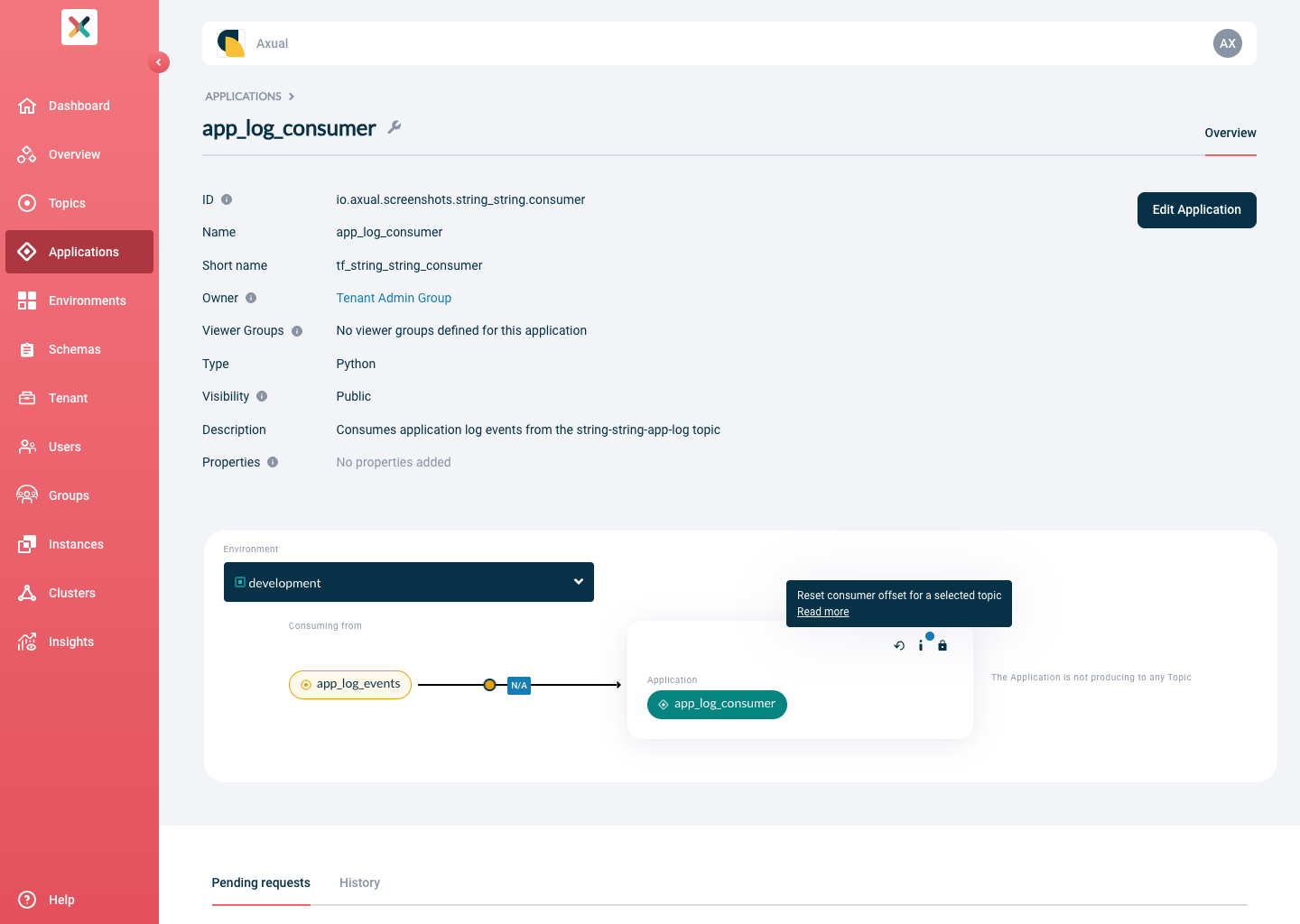Image resolution: width=1300 pixels, height=924 pixels.
Task: Click the not producing to any Topic message
Action: [x=1091, y=678]
